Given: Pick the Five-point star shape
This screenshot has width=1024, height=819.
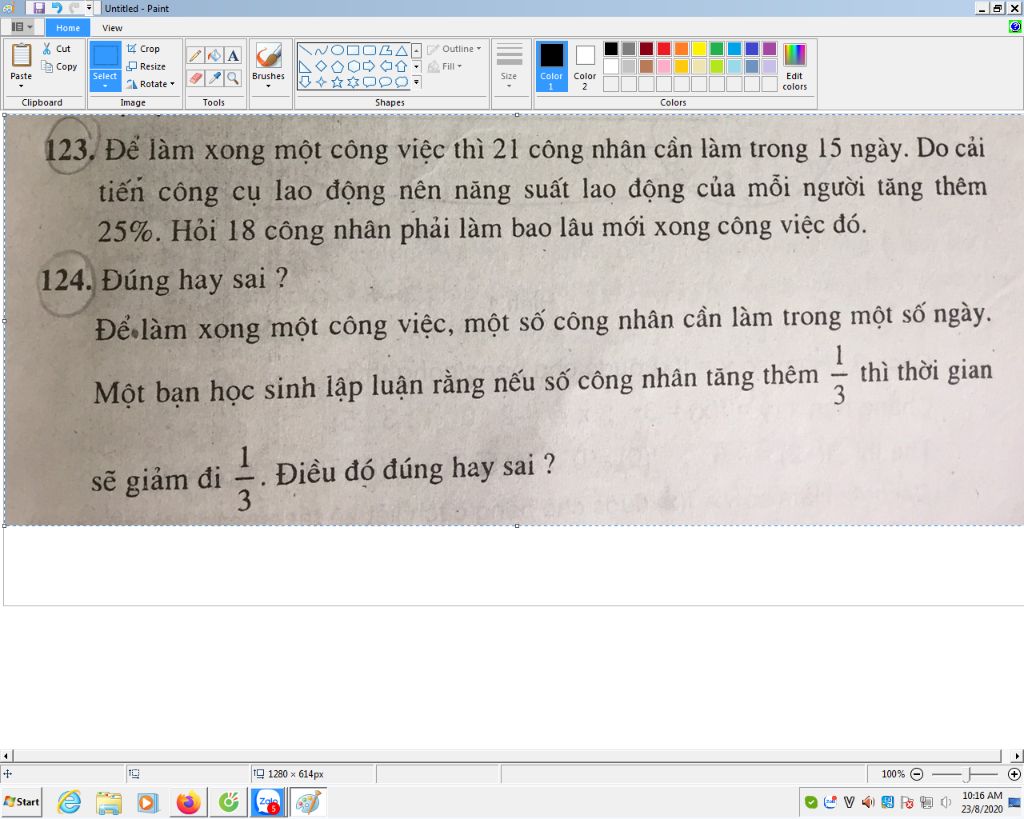Looking at the screenshot, I should coord(337,82).
